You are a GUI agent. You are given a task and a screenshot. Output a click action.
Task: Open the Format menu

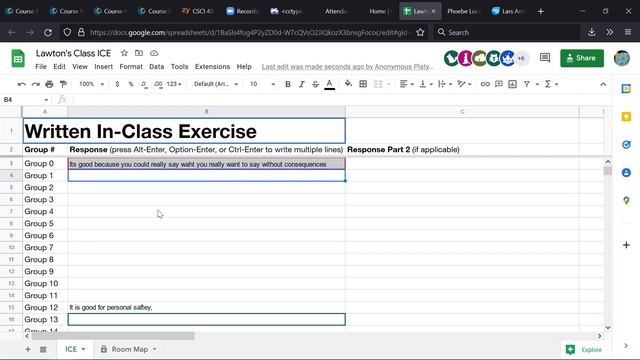[131, 67]
